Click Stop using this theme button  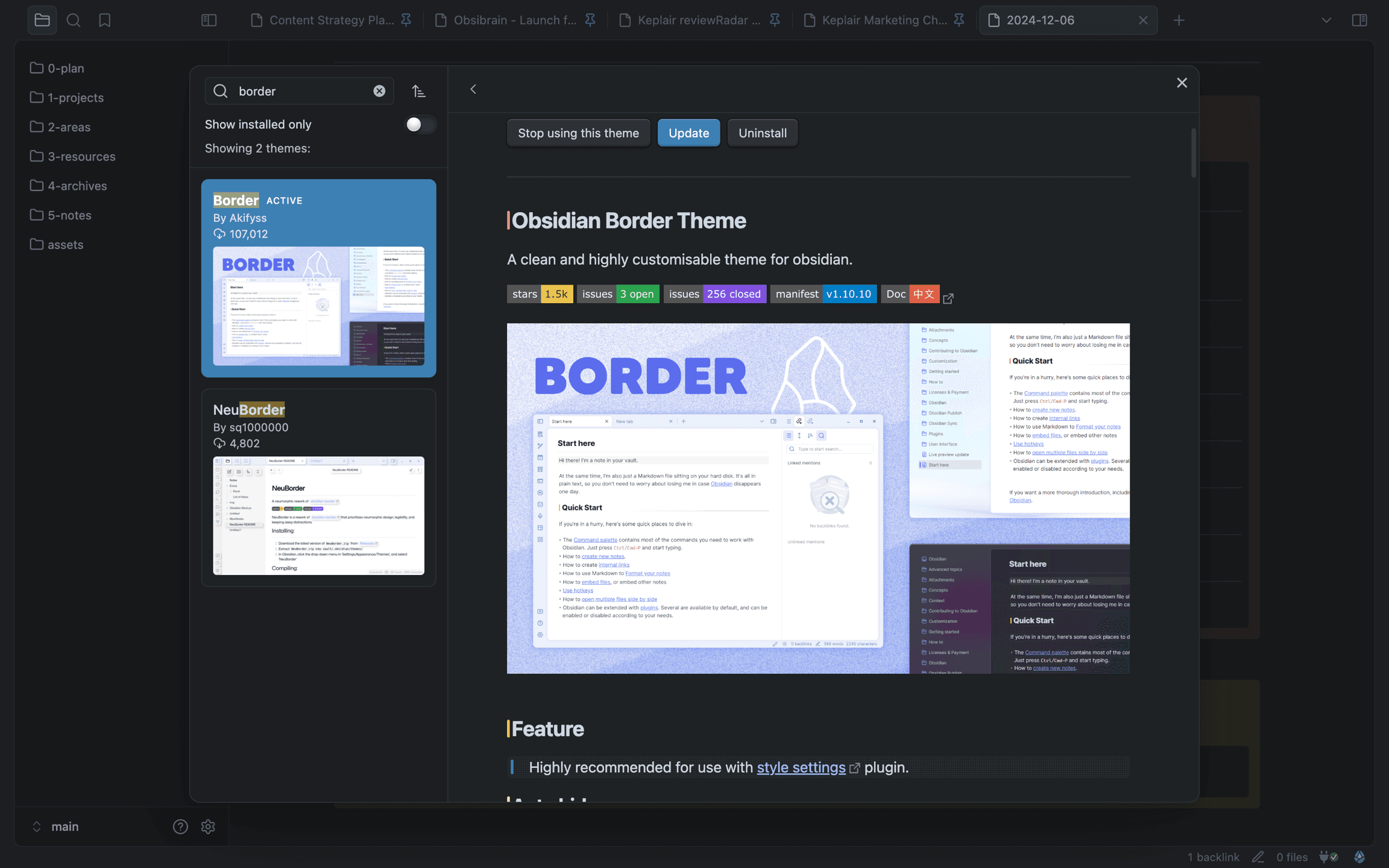[578, 133]
